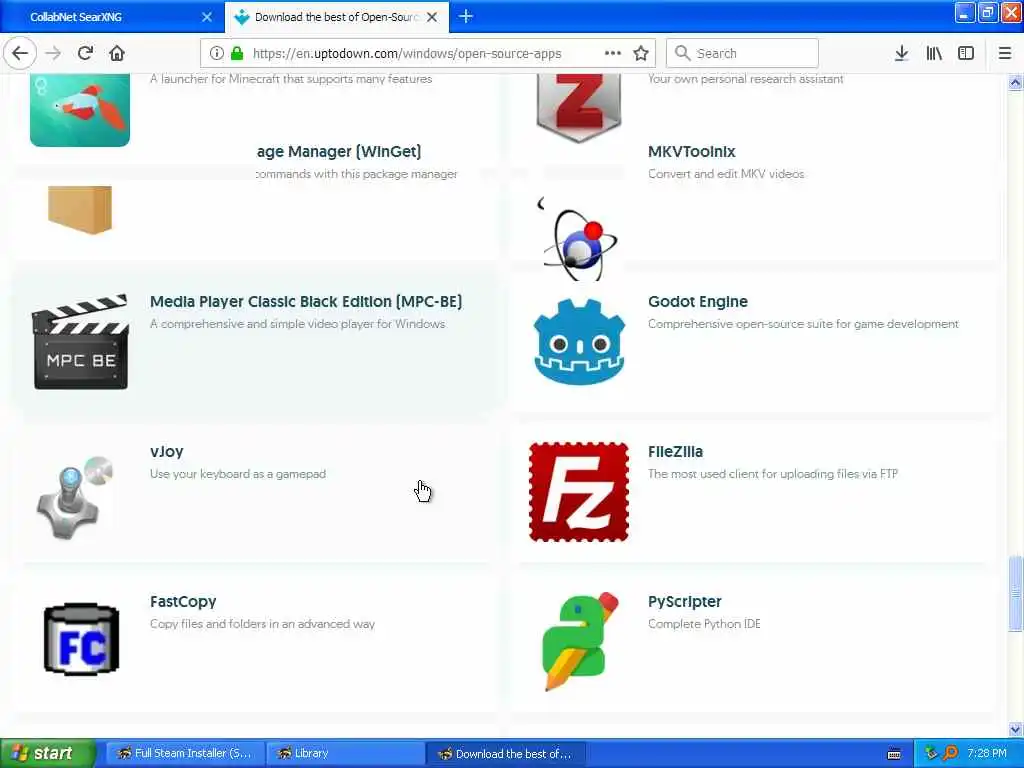
Task: Open the Windows Start menu
Action: (x=47, y=753)
